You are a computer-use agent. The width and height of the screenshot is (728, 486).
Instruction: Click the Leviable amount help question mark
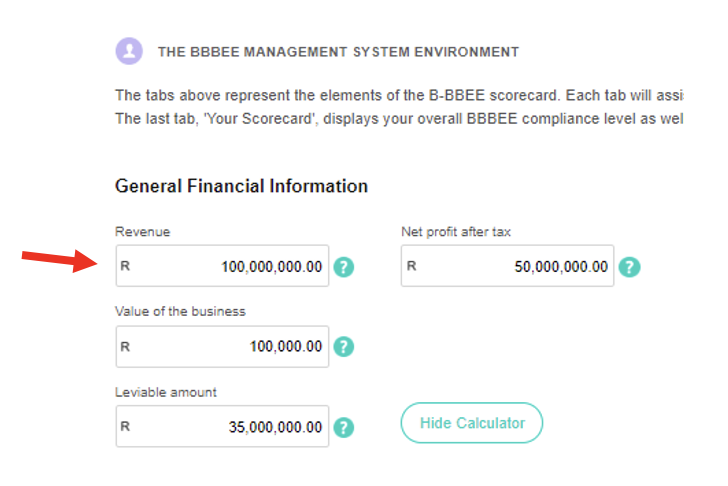tap(344, 428)
